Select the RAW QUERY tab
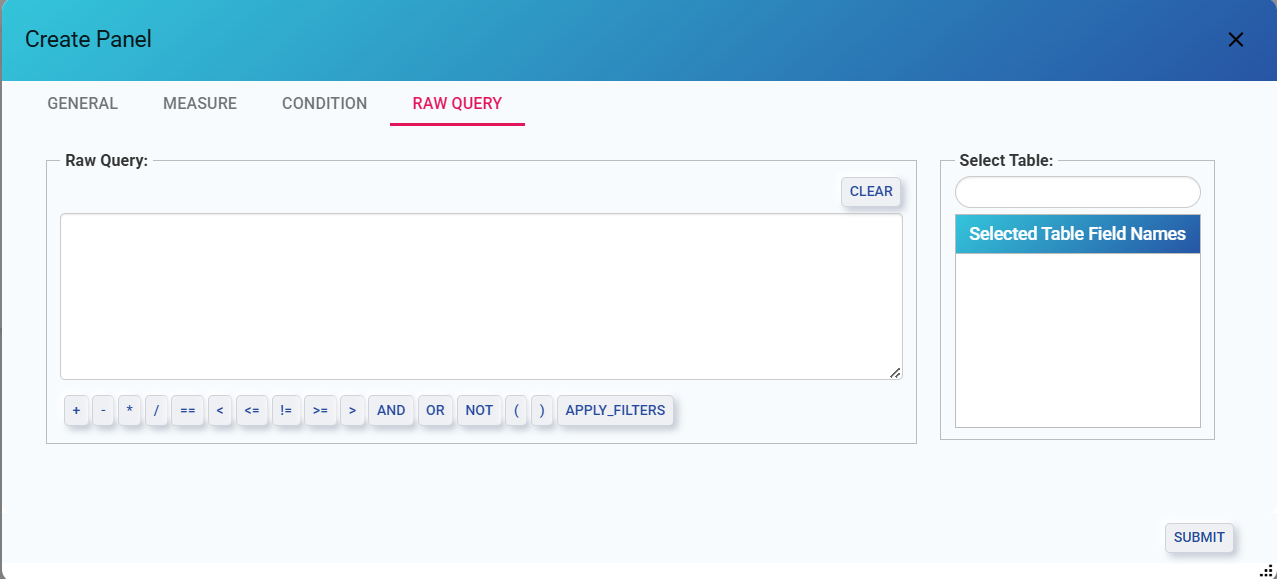 coord(457,103)
